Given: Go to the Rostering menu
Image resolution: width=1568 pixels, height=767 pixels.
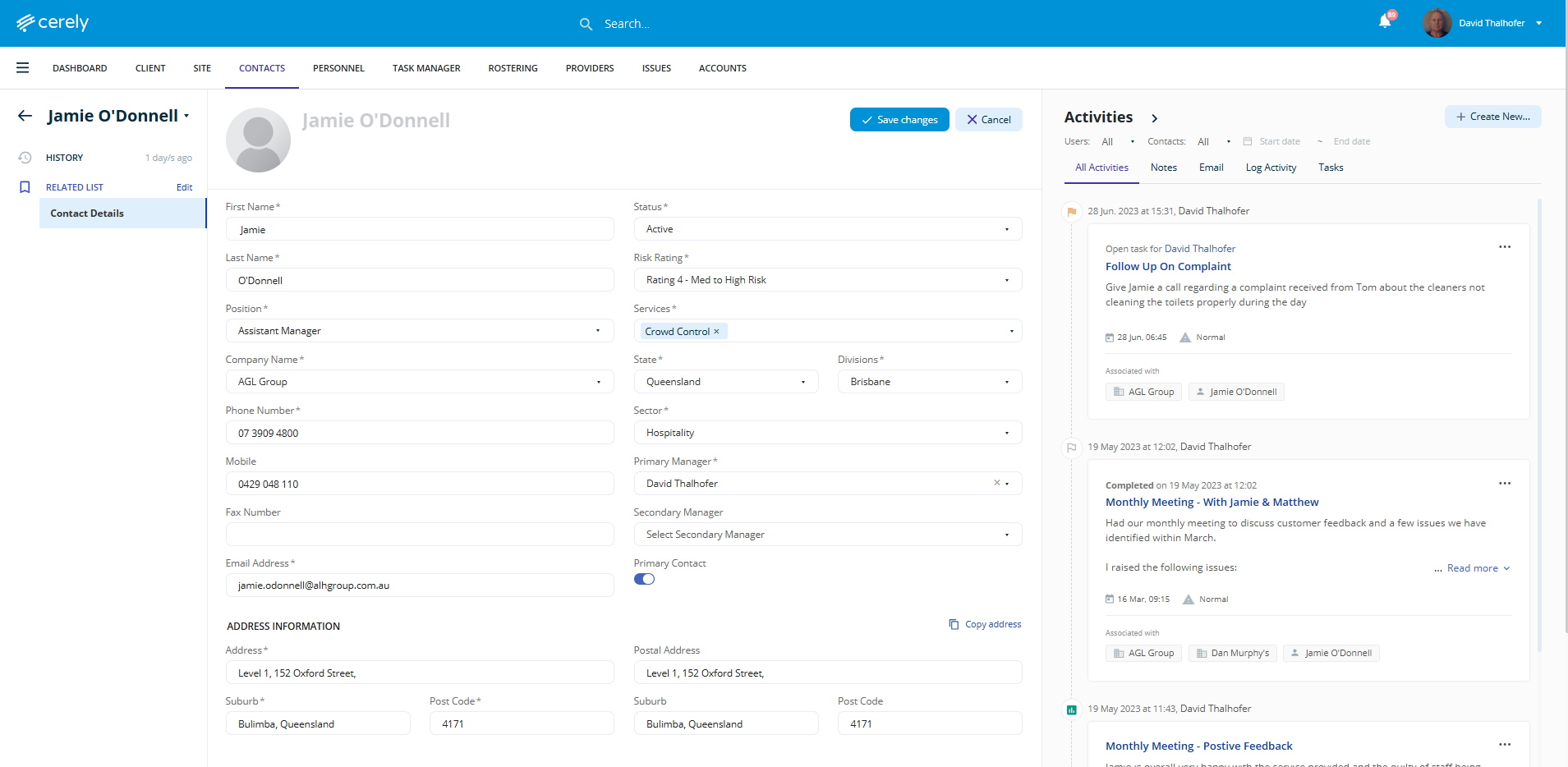Looking at the screenshot, I should click(513, 68).
